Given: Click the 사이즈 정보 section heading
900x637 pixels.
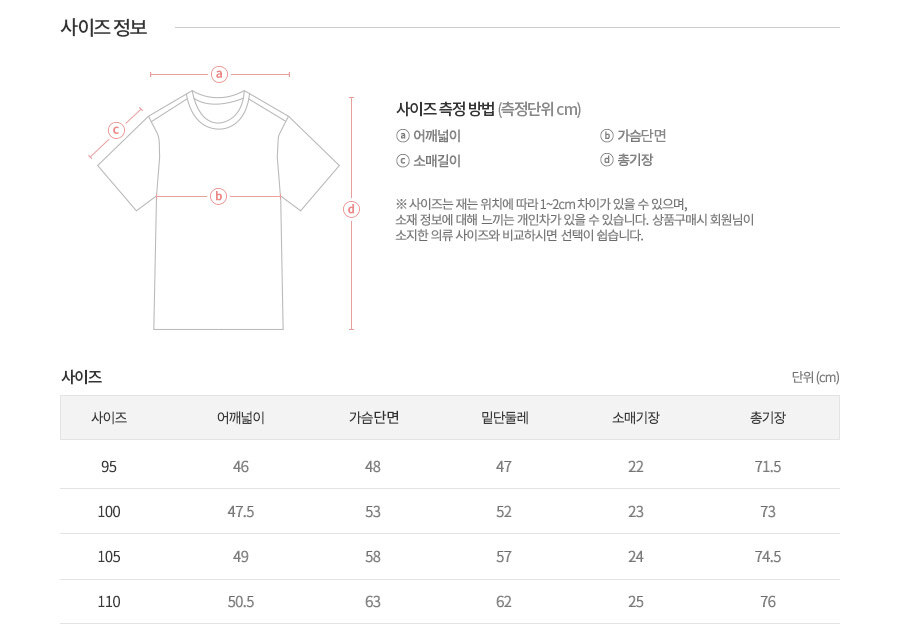Looking at the screenshot, I should coord(104,28).
